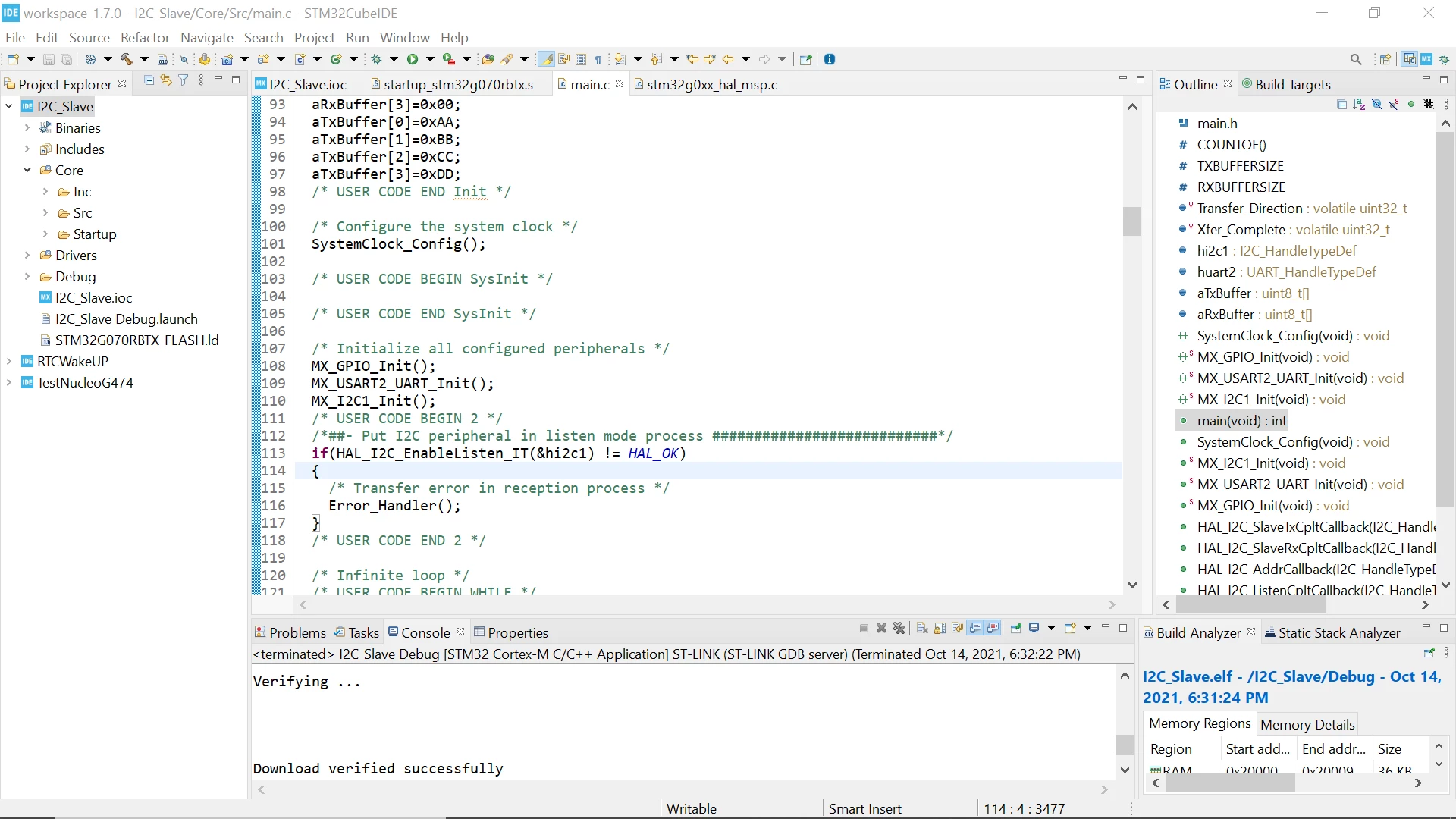
Task: Toggle Mark Occurrences highlighter in toolbar
Action: (x=545, y=59)
